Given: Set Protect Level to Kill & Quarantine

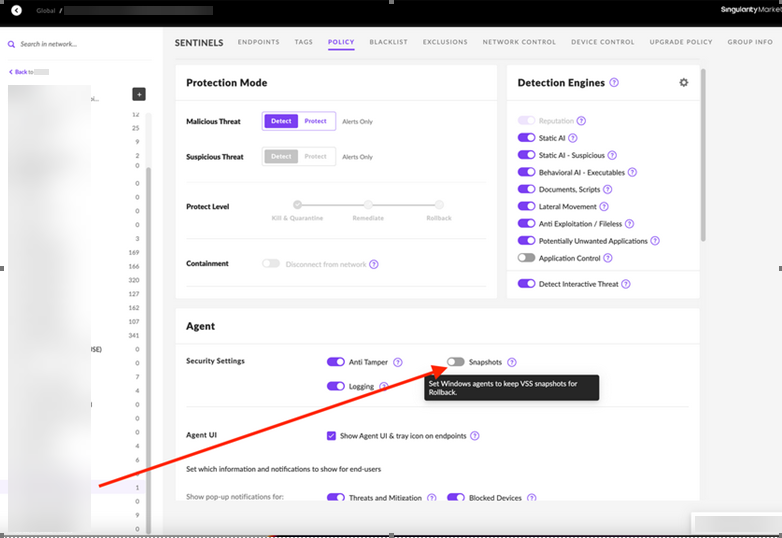Looking at the screenshot, I should (298, 204).
